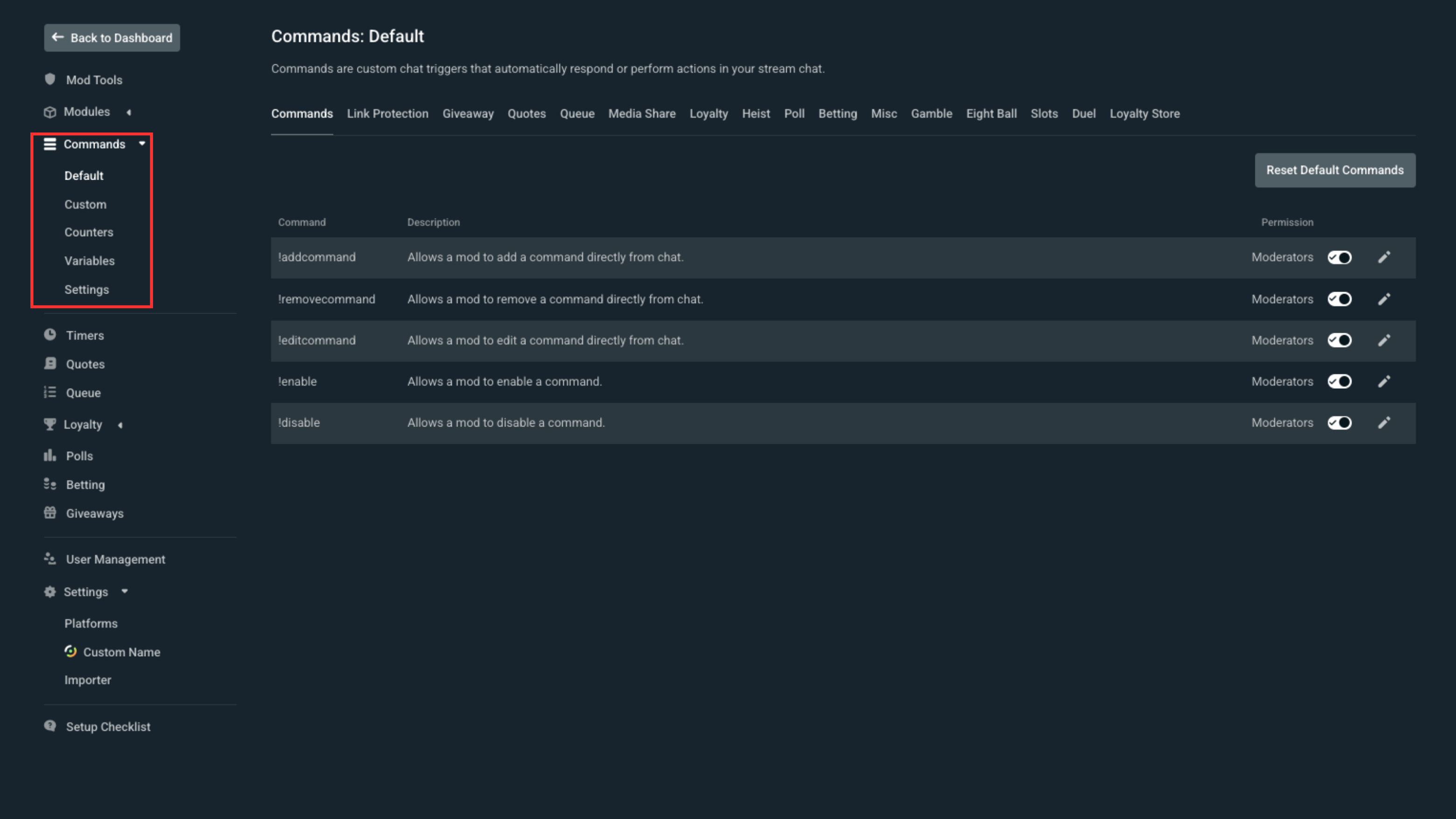The width and height of the screenshot is (1456, 819).
Task: Click the Betting coins icon
Action: [50, 484]
